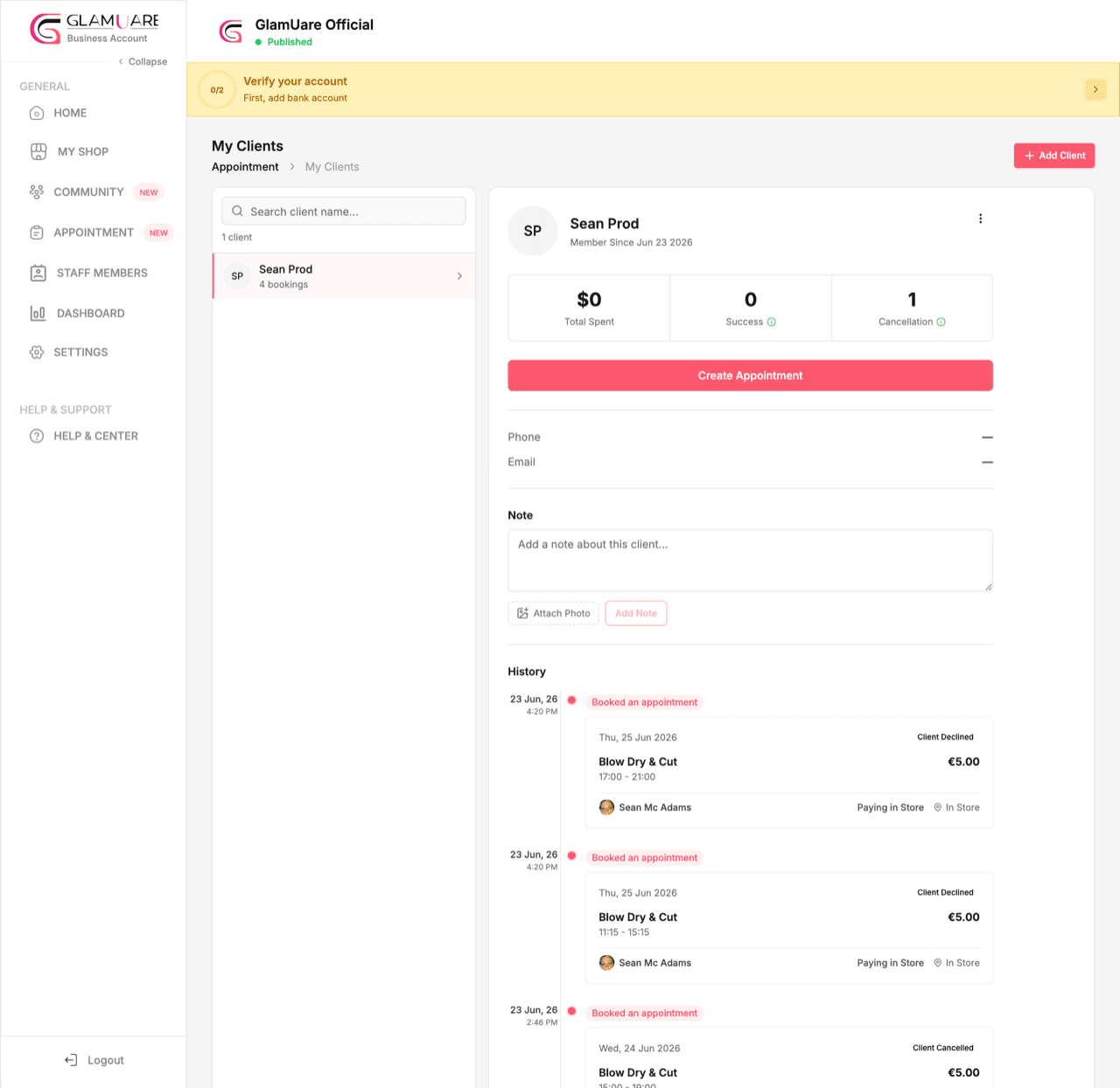
Task: Expand the Verify your account banner arrow
Action: coord(1095,89)
